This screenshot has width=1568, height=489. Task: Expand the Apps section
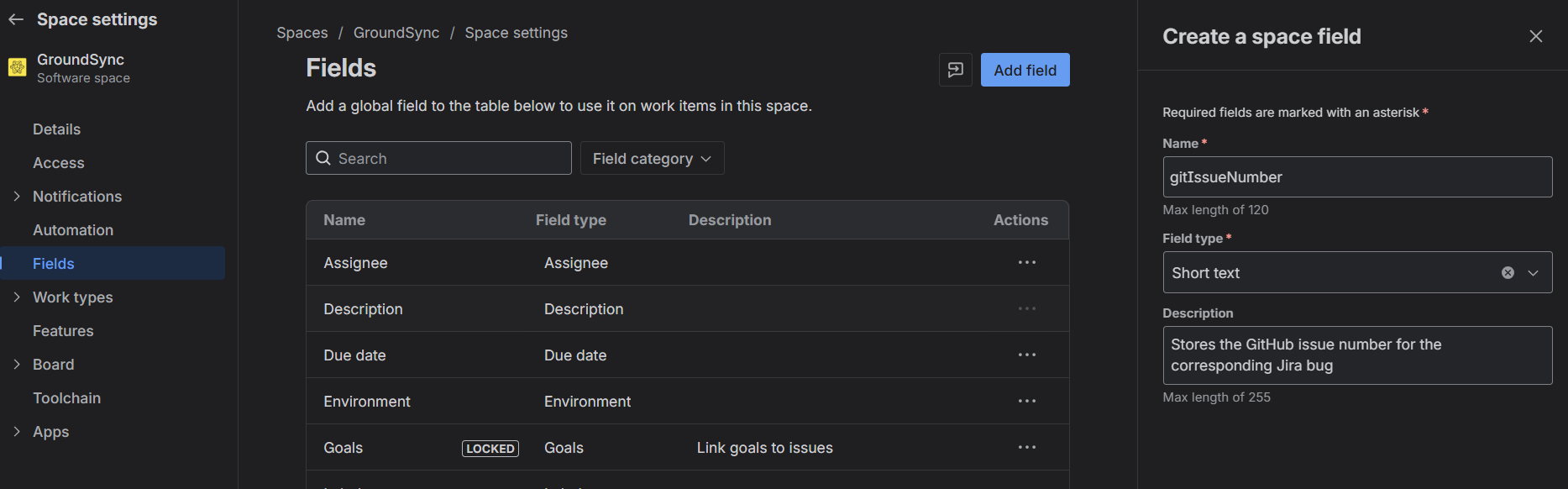pyautogui.click(x=17, y=431)
